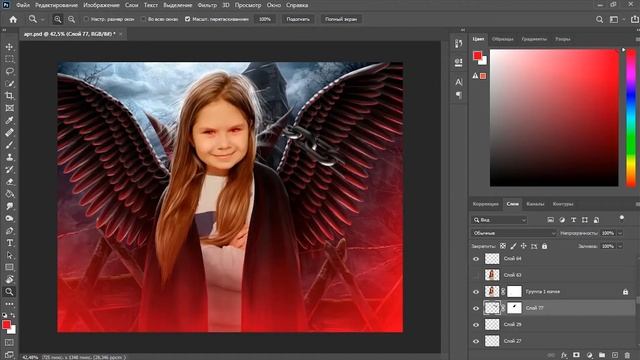
Task: Select the Move tool
Action: [x=9, y=47]
